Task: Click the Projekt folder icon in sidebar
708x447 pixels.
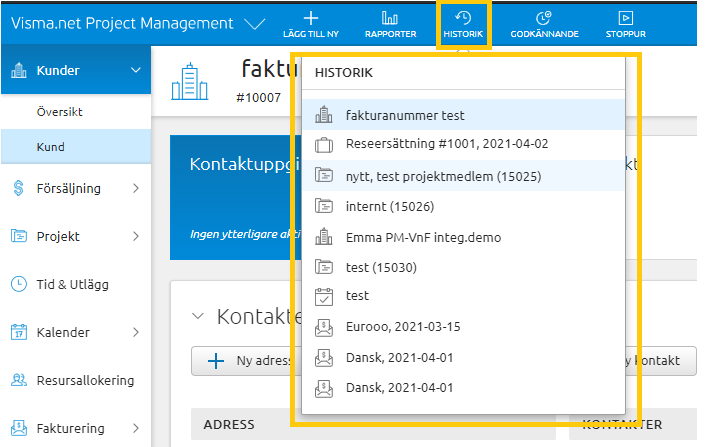Action: click(19, 236)
